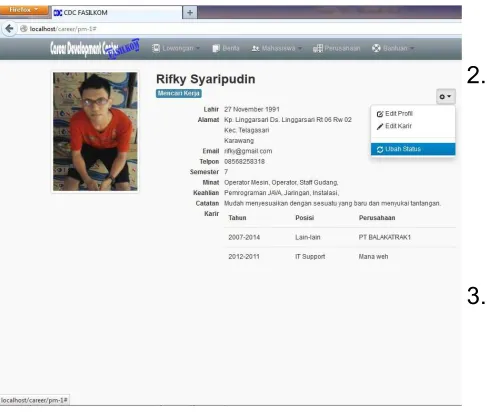The image size is (498, 412).
Task: Click the Mana weh company cell
Action: (373, 257)
